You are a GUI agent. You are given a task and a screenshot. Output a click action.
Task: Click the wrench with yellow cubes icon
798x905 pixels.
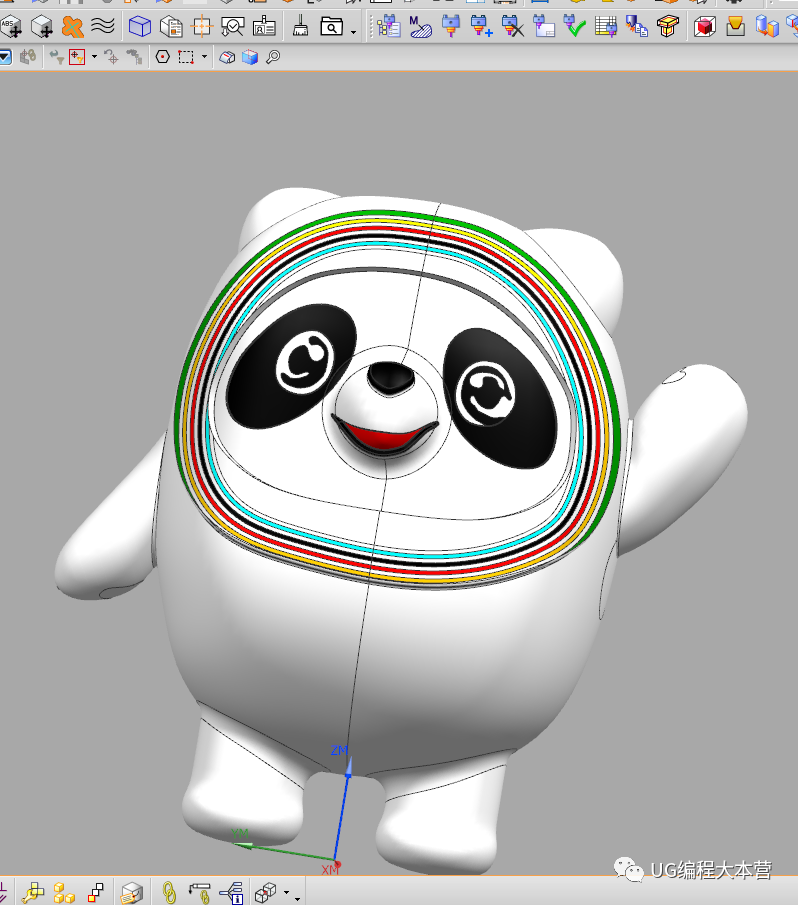click(x=33, y=892)
